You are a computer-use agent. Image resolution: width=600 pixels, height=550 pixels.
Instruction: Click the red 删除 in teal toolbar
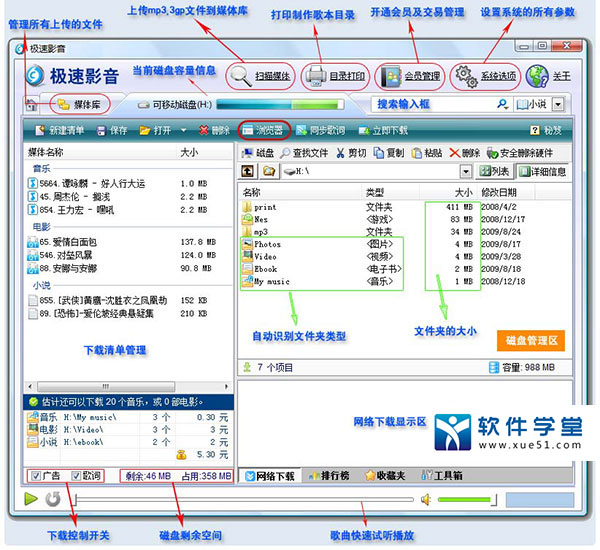pos(214,131)
